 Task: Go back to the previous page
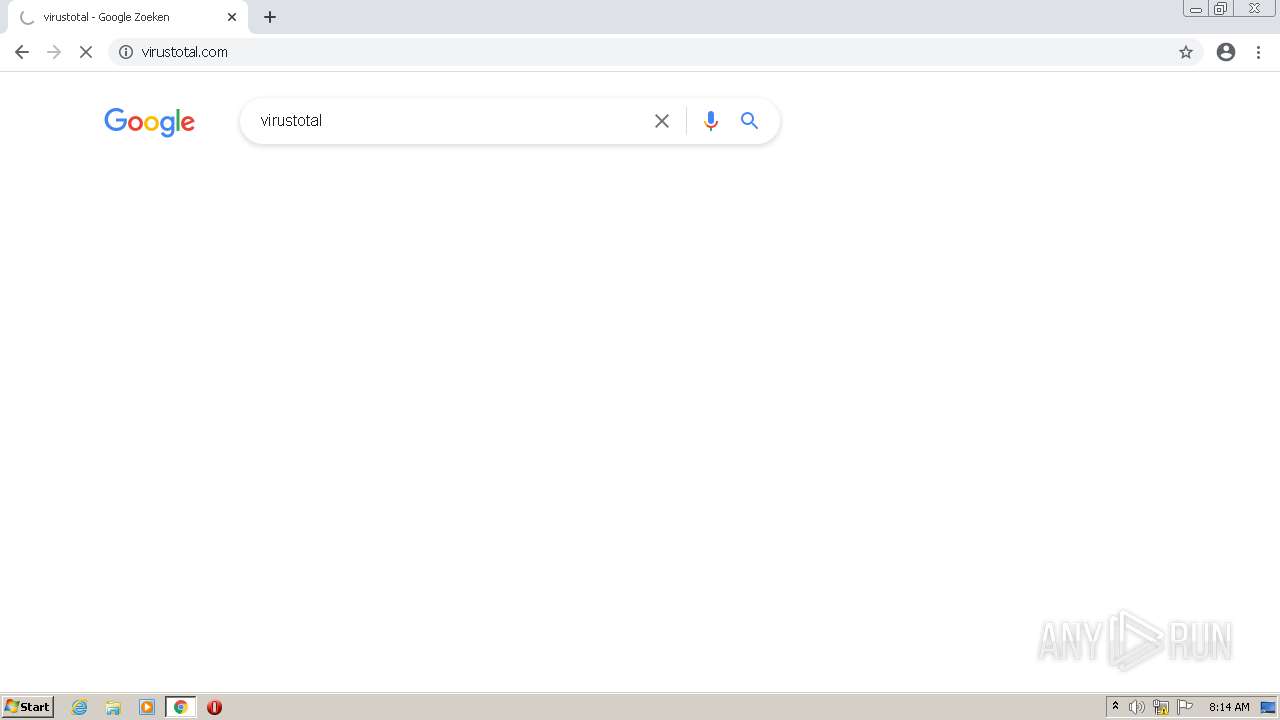[x=22, y=52]
